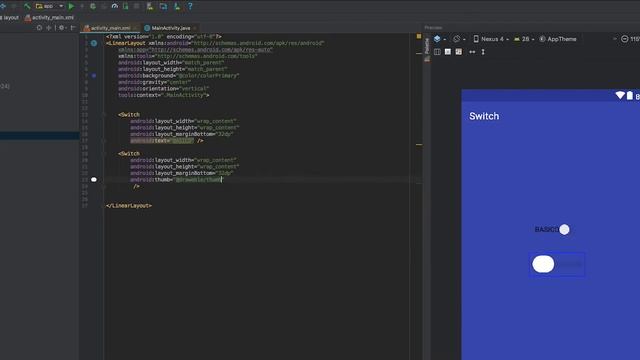
Task: Click the android:background colorPrimary line
Action: click(x=178, y=76)
